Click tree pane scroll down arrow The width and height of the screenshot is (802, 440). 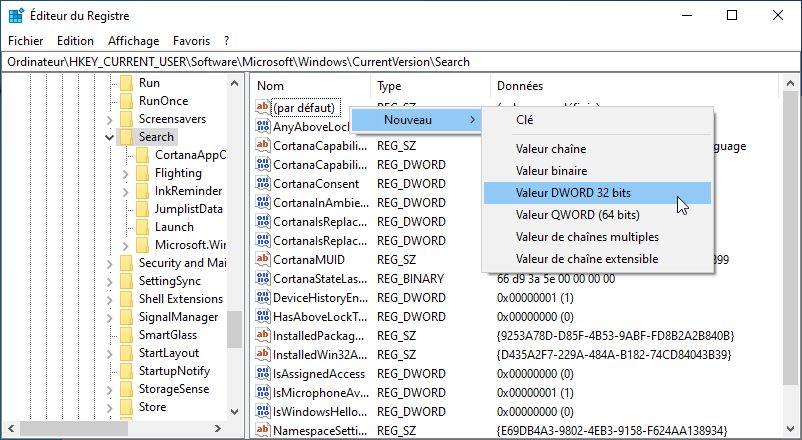pos(234,411)
